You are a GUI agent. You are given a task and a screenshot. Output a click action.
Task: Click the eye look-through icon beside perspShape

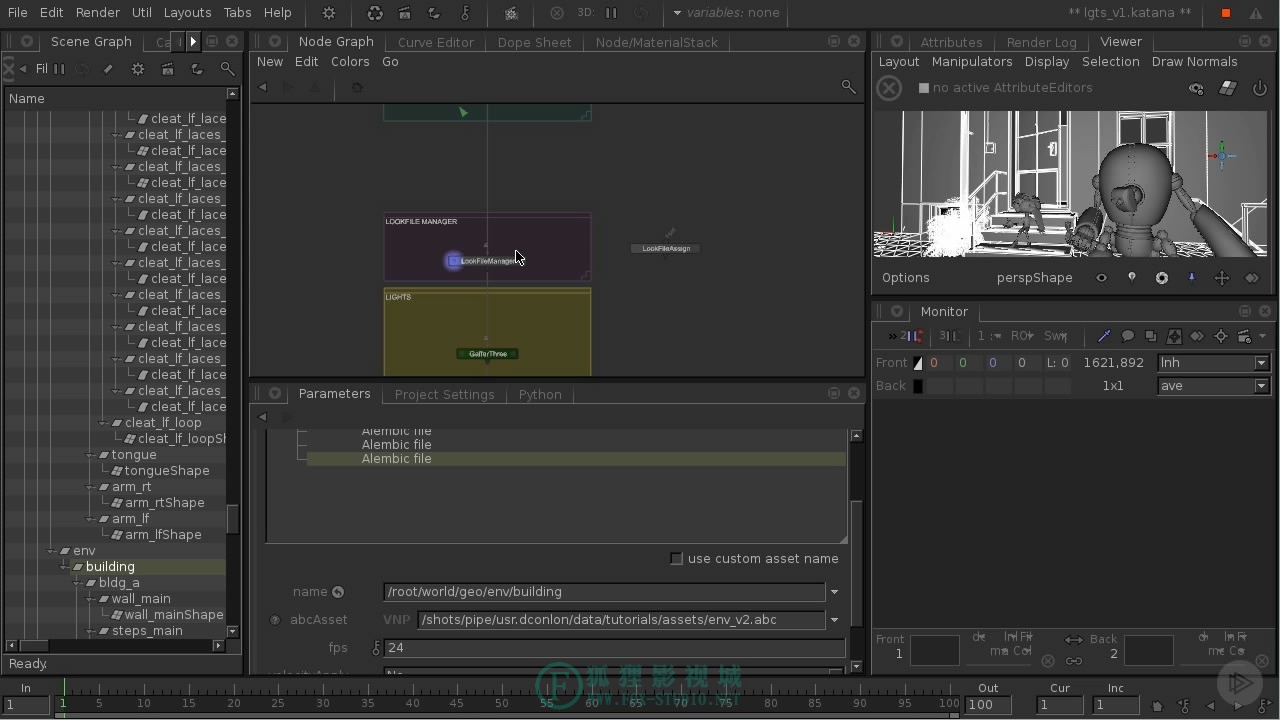1102,278
